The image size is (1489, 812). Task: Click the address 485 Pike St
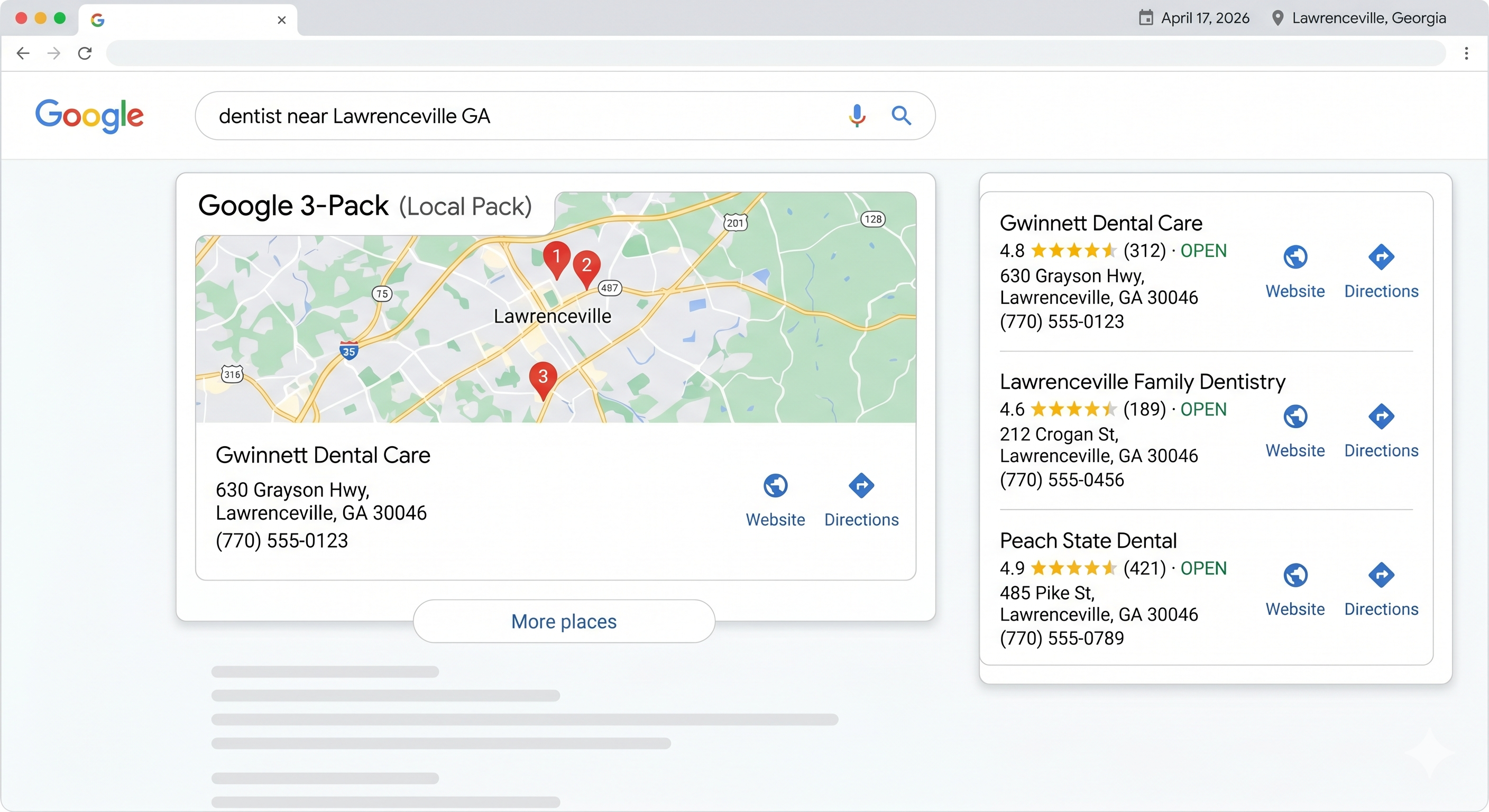tap(1047, 593)
